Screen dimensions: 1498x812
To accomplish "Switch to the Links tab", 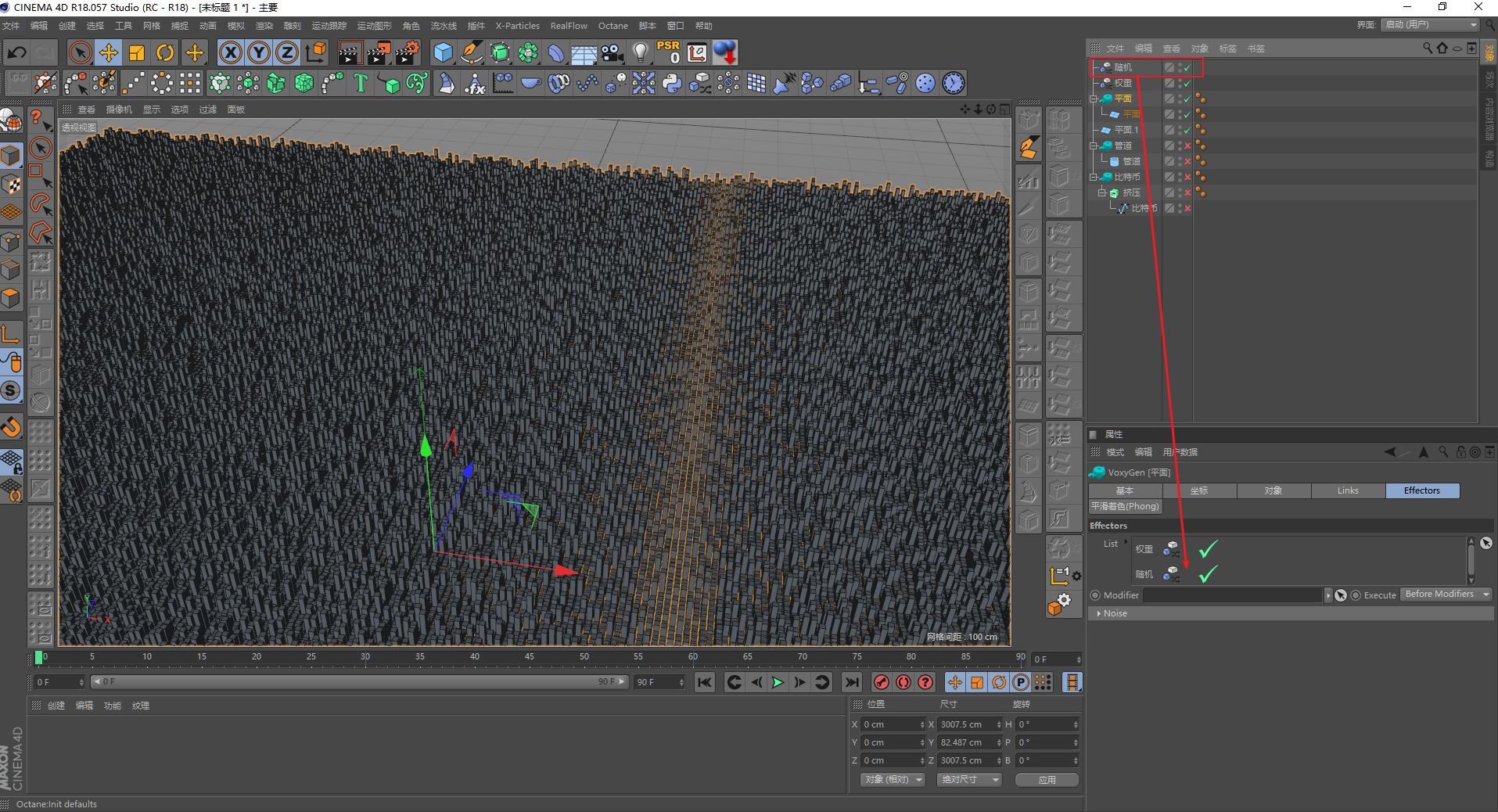I will (1347, 490).
